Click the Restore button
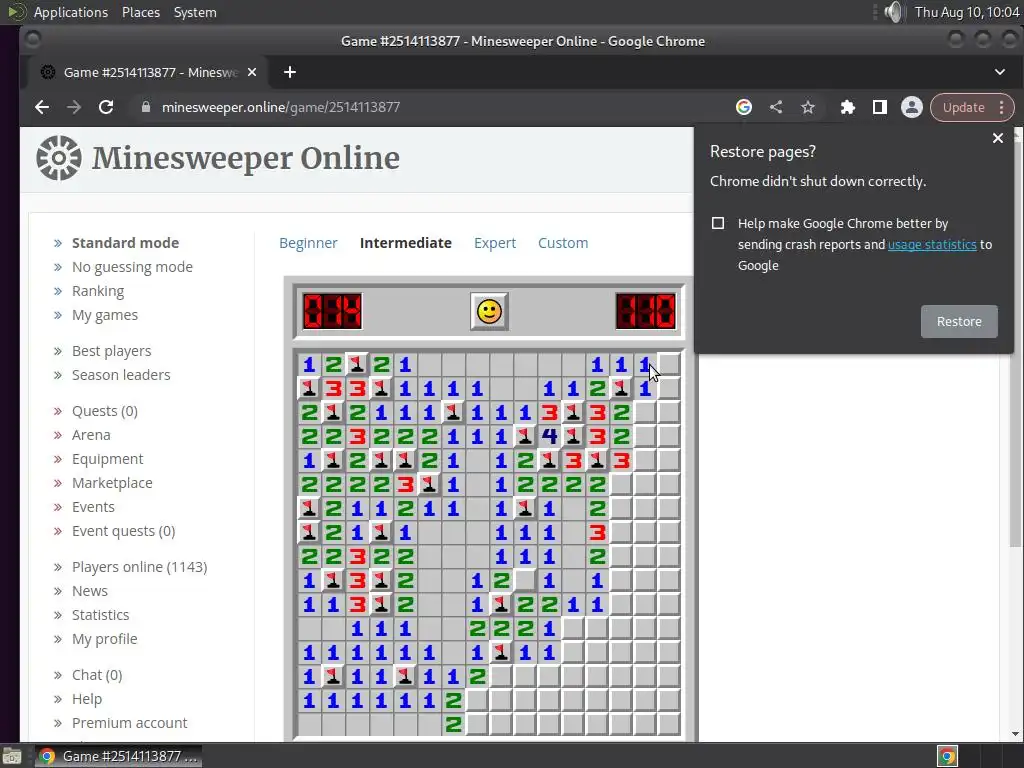This screenshot has height=768, width=1024. [959, 321]
